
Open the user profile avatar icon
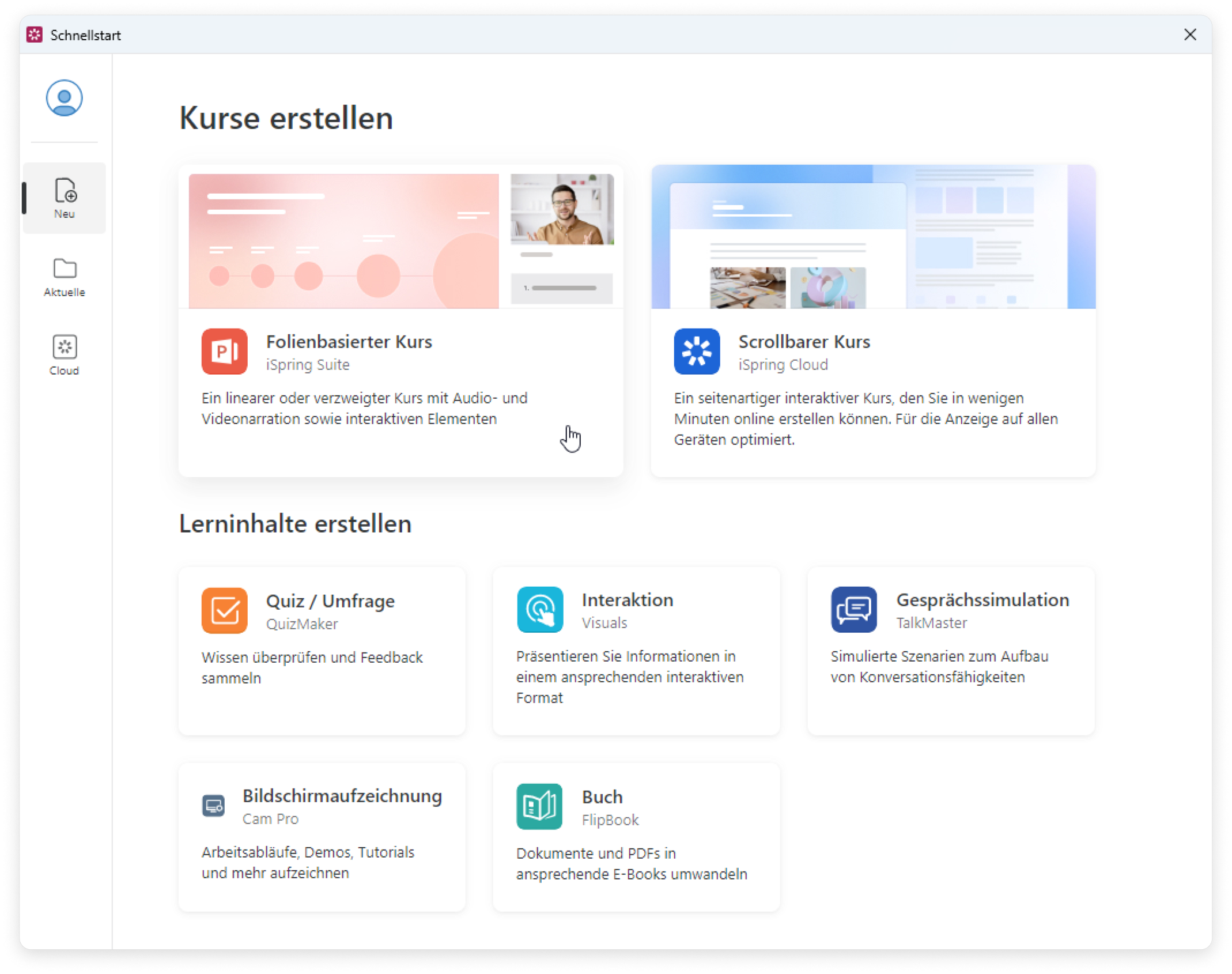64,98
